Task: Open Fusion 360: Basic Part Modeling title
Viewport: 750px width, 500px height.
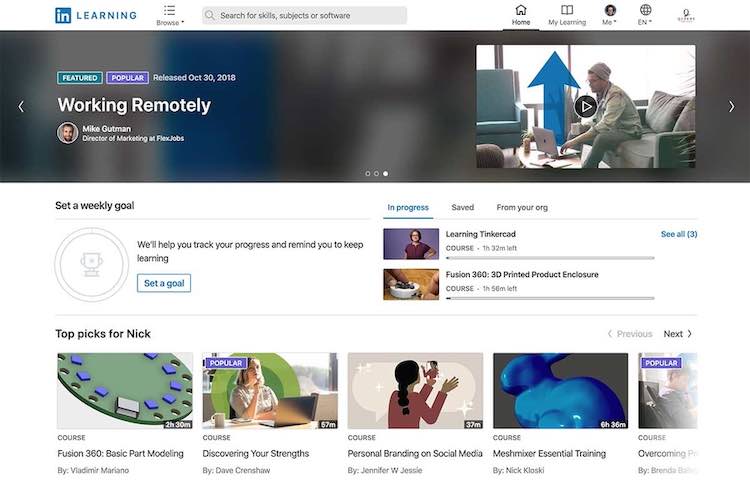Action: [121, 453]
